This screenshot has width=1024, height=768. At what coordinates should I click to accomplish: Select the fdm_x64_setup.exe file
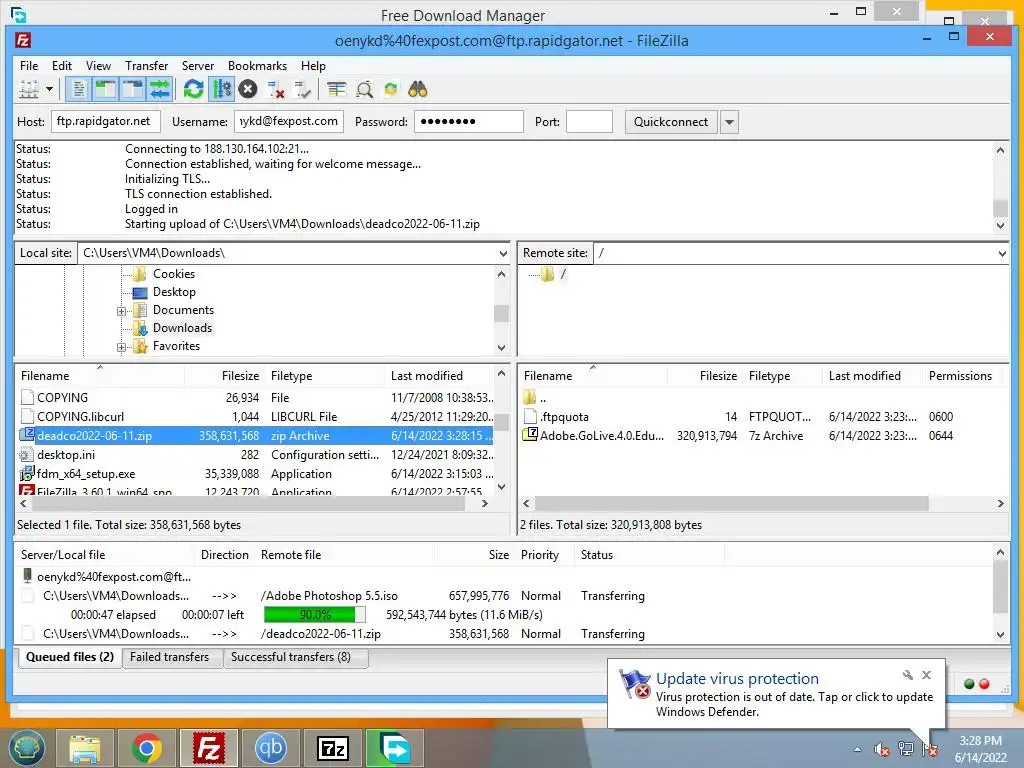[x=86, y=473]
